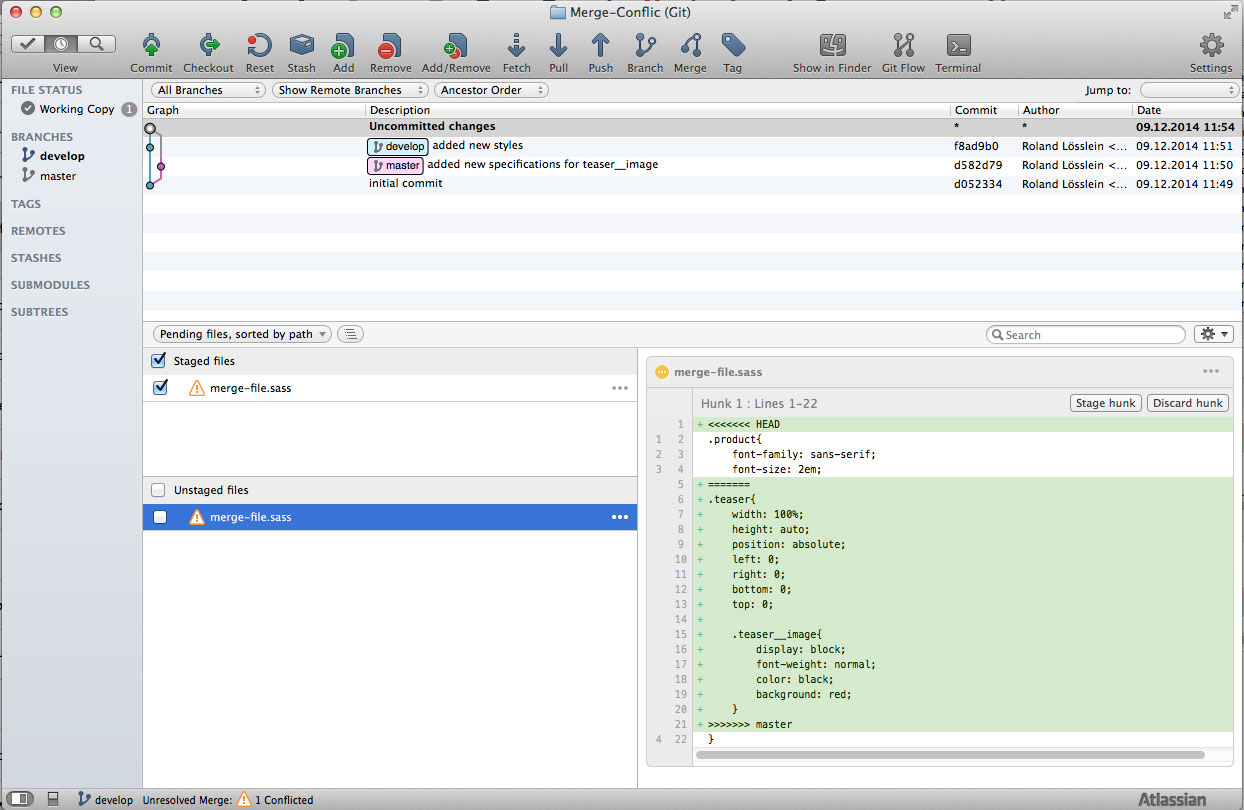The image size is (1244, 810).
Task: Select the Add/Remove toolbar icon
Action: pos(456,45)
